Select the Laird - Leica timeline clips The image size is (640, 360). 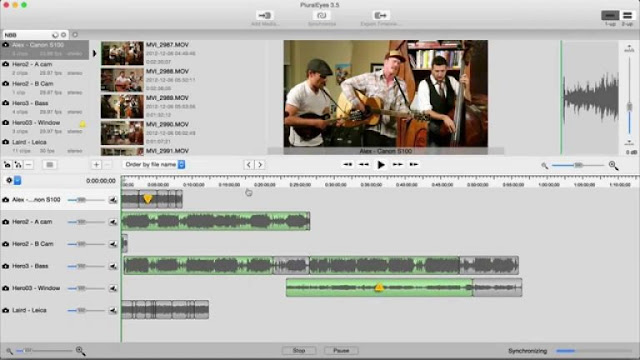[x=165, y=309]
